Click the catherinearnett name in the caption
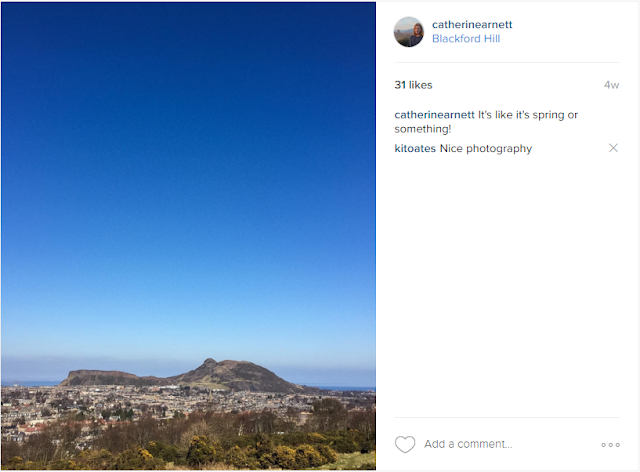Image resolution: width=640 pixels, height=472 pixels. [x=434, y=115]
